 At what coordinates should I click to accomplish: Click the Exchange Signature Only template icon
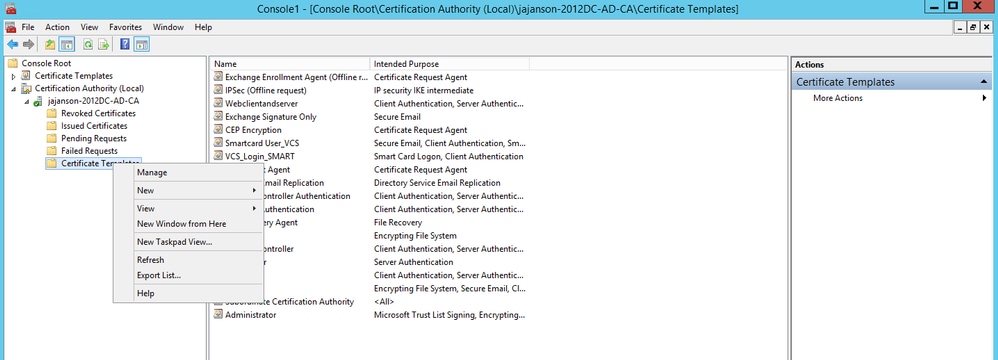(x=218, y=117)
